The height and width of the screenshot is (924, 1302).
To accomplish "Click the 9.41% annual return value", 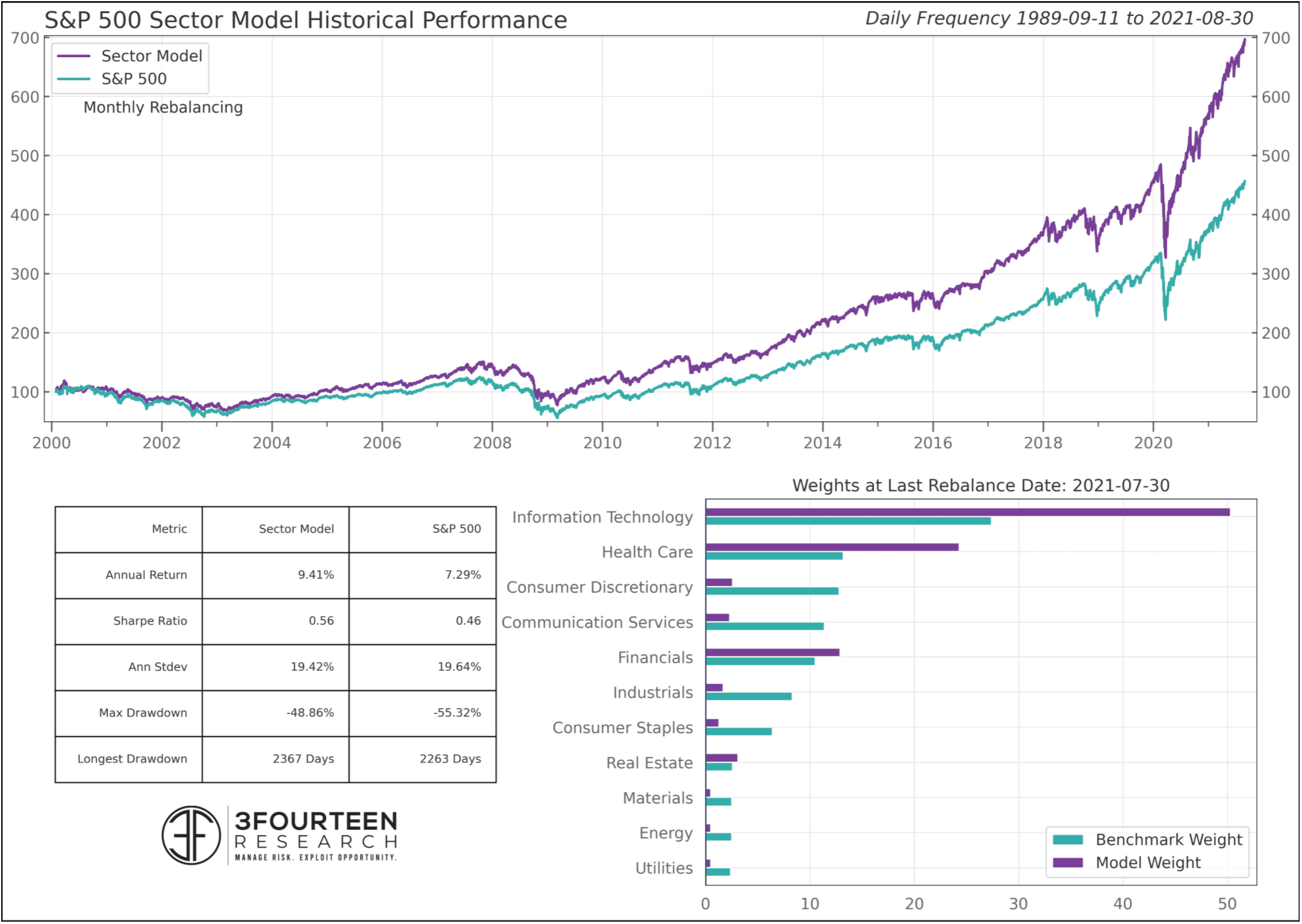I will (316, 575).
